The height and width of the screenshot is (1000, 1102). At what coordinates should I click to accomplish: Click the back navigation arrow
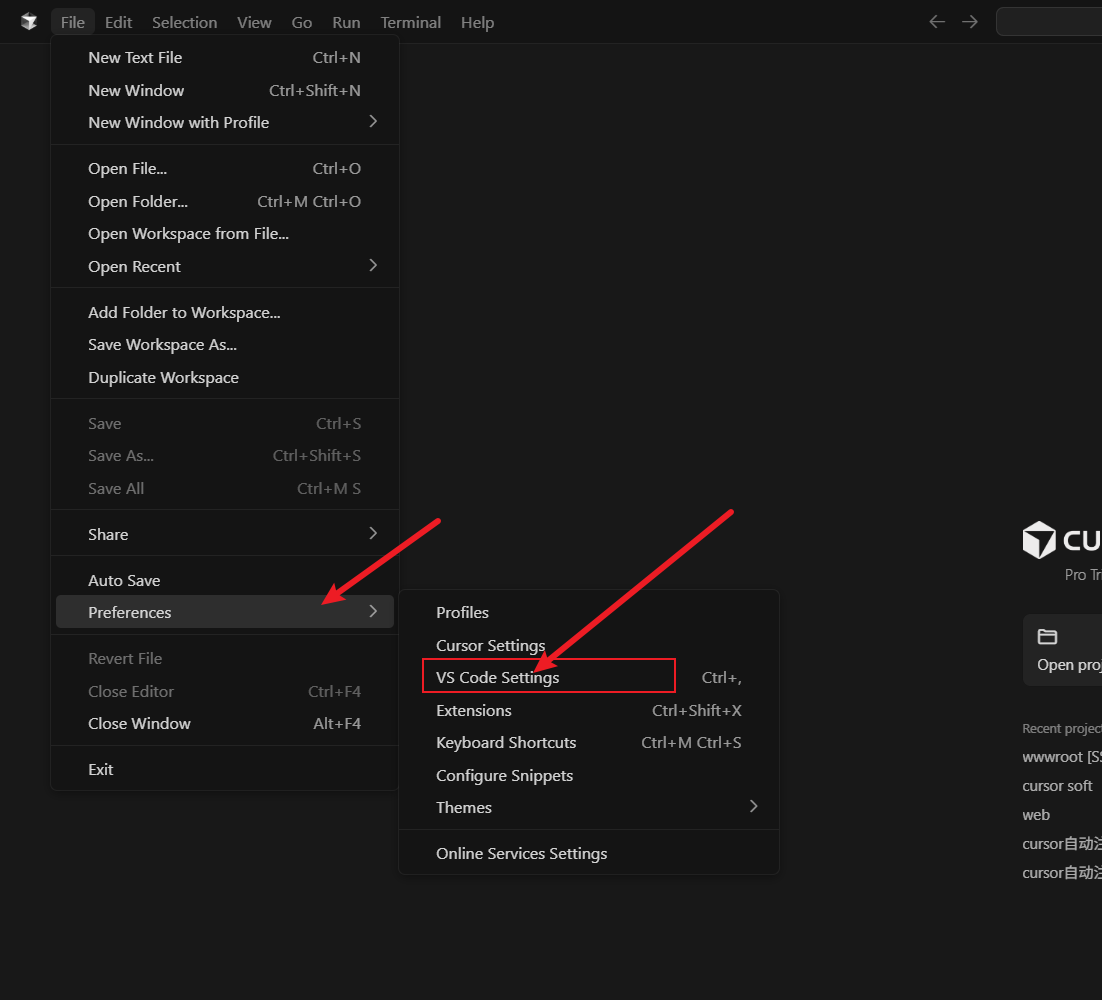[x=937, y=22]
